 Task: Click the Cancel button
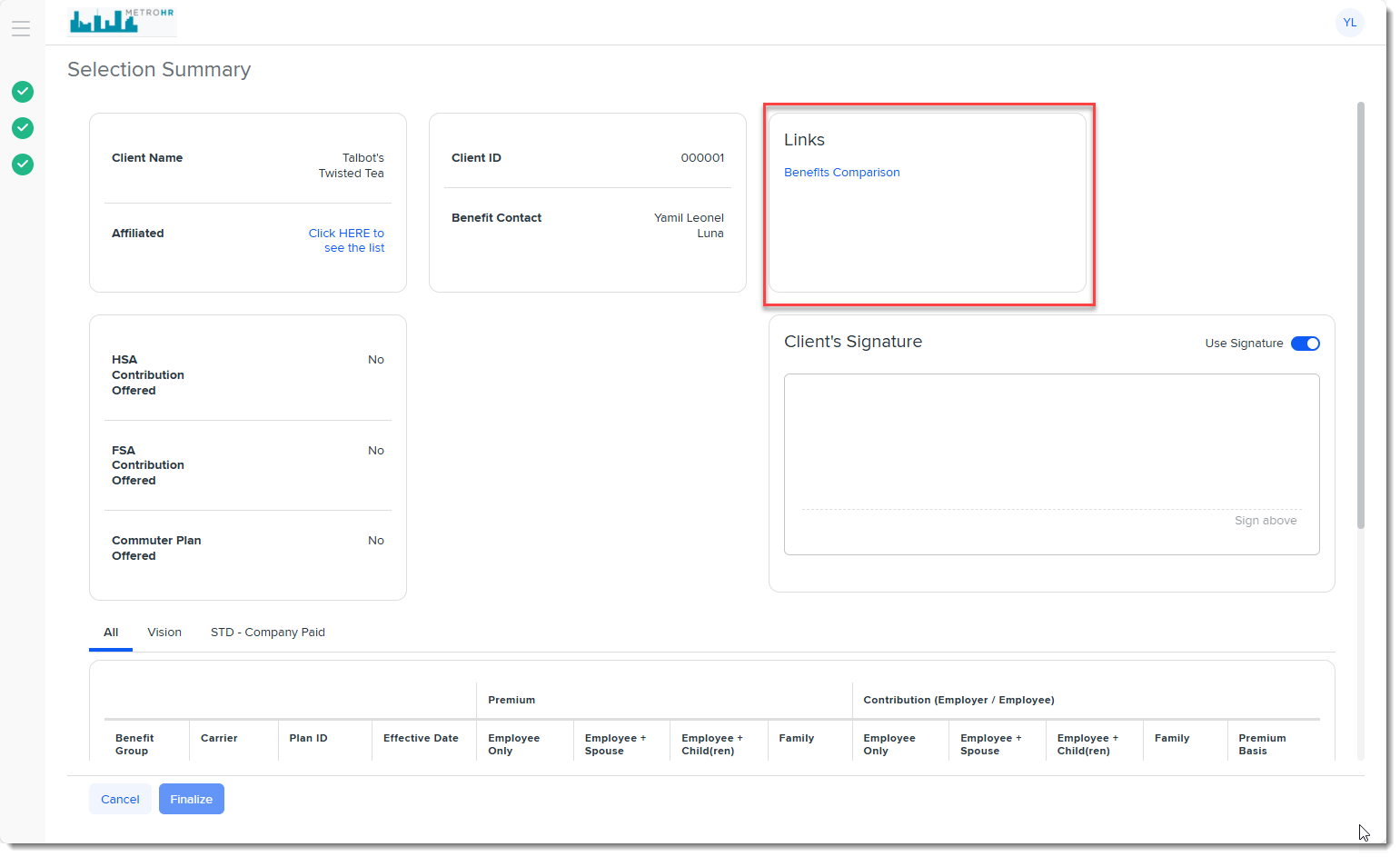120,800
